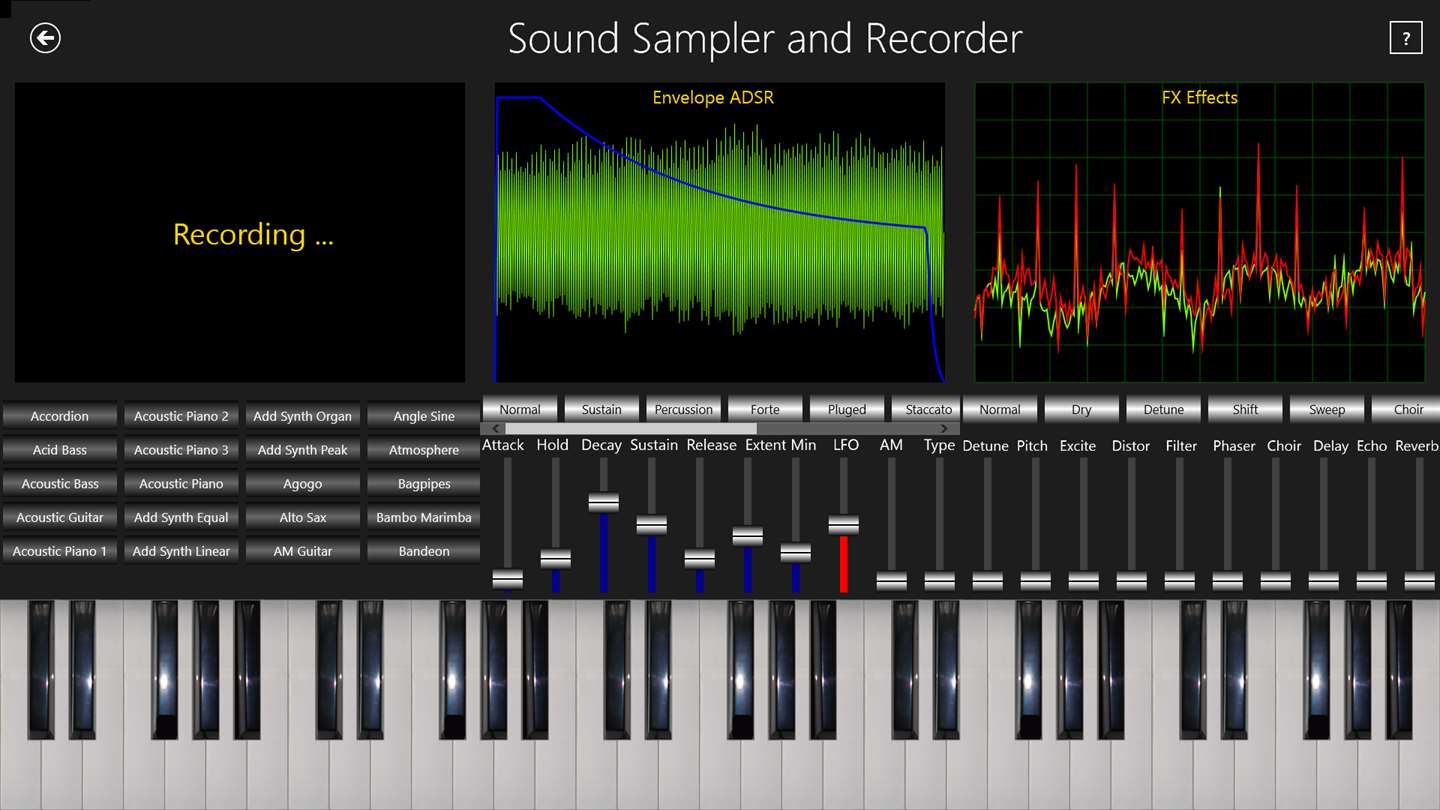Click the Release slider handle
The height and width of the screenshot is (810, 1440).
click(700, 558)
